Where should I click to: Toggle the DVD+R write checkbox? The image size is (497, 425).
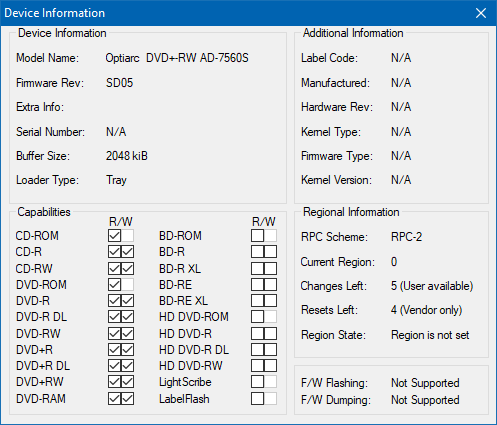tap(128, 350)
